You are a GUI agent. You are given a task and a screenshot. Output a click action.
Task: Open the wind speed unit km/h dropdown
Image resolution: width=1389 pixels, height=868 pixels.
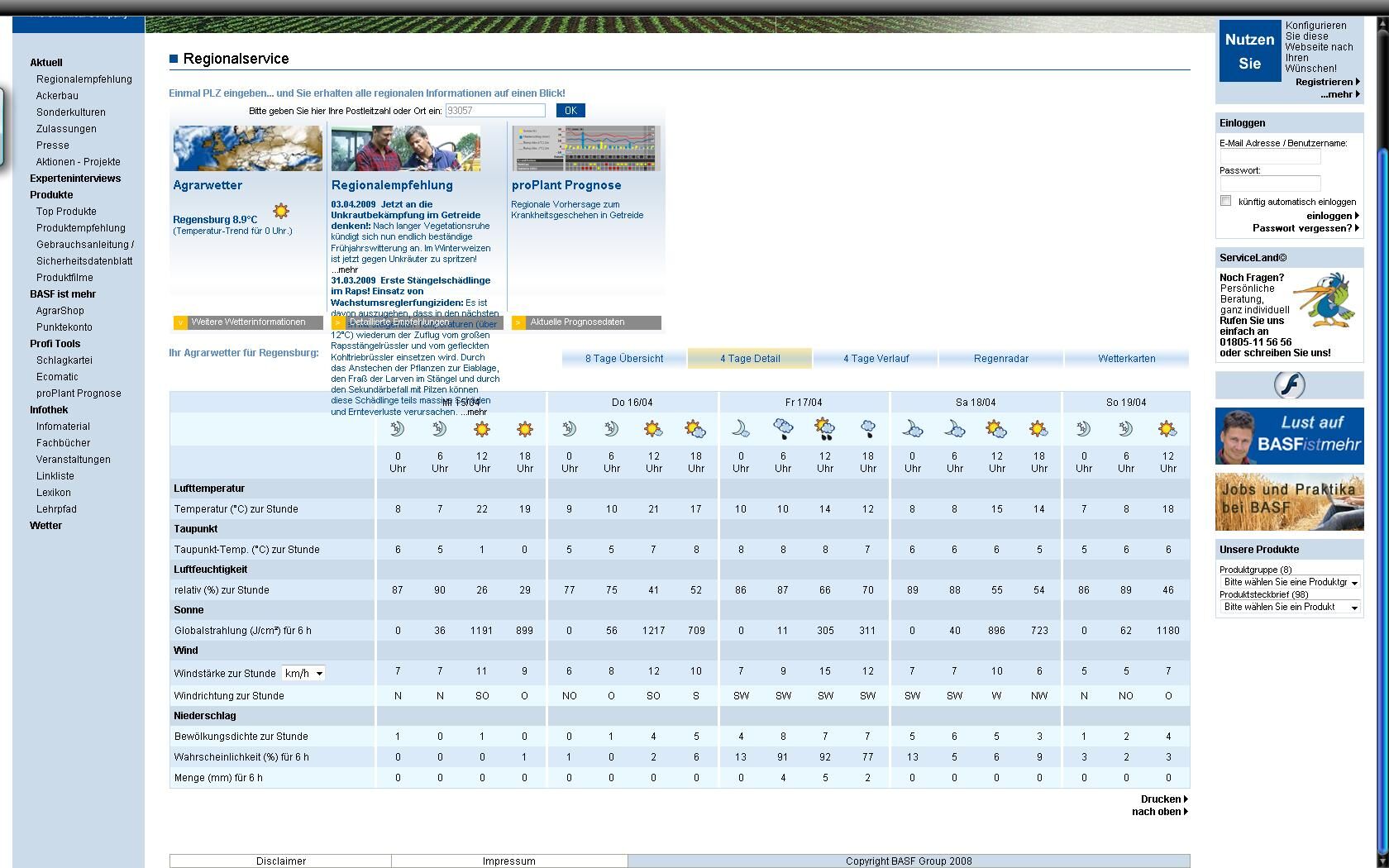point(303,673)
